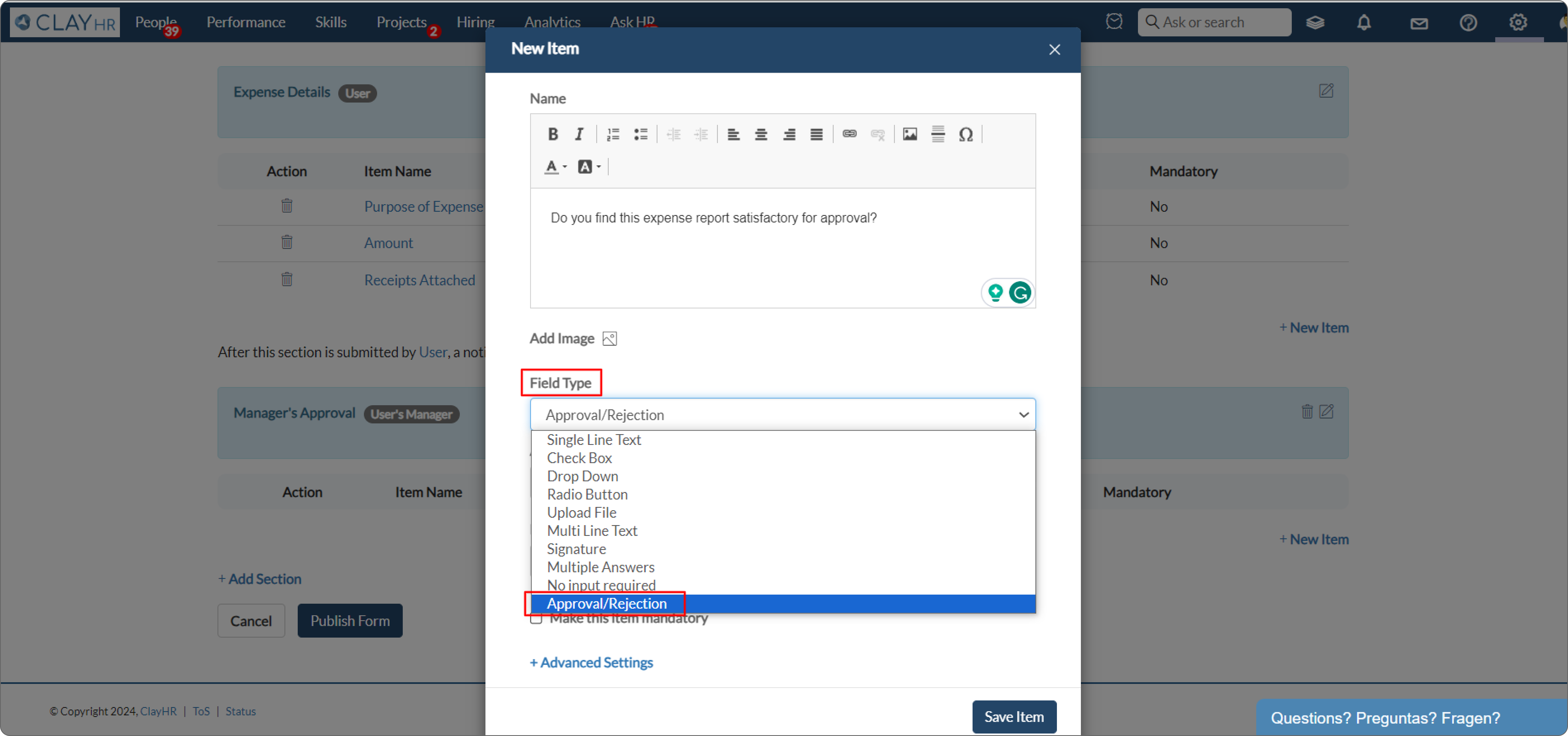
Task: Click the green lightbulb suggestion icon
Action: pos(995,293)
